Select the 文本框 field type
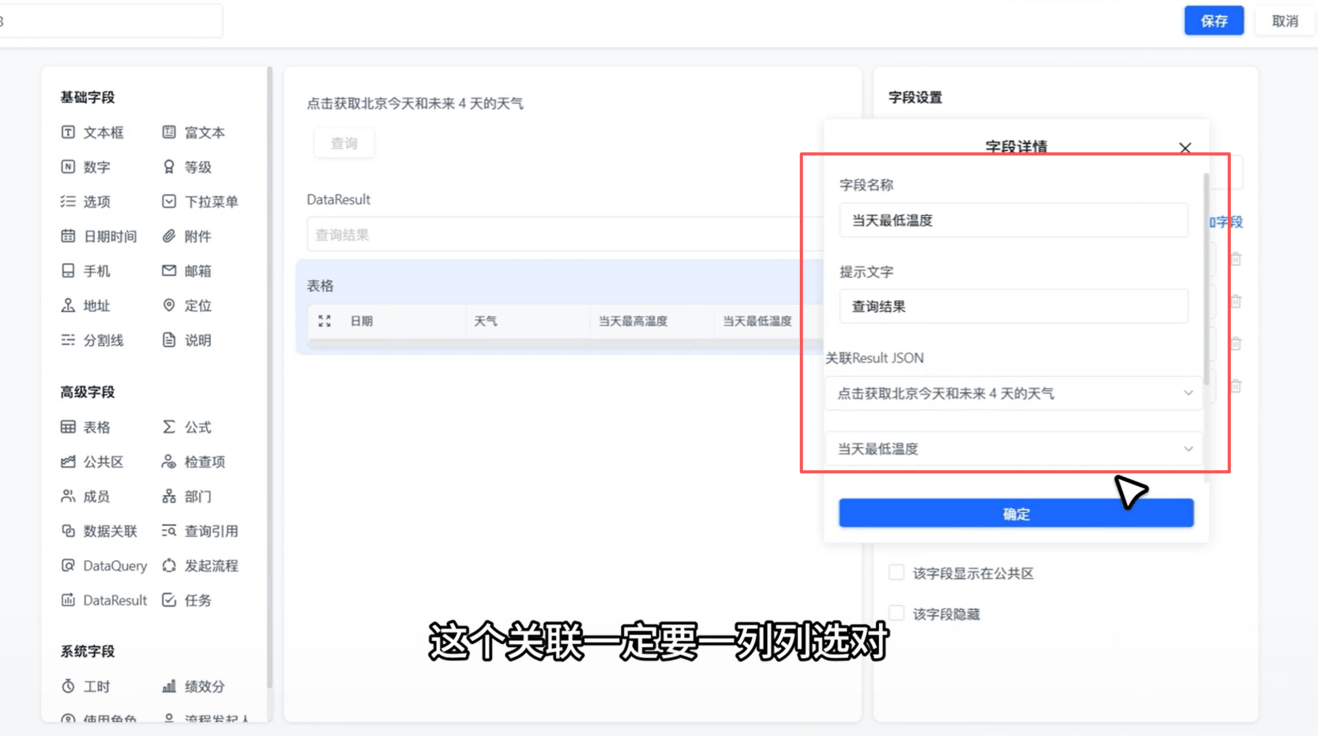The width and height of the screenshot is (1318, 736). tap(92, 132)
